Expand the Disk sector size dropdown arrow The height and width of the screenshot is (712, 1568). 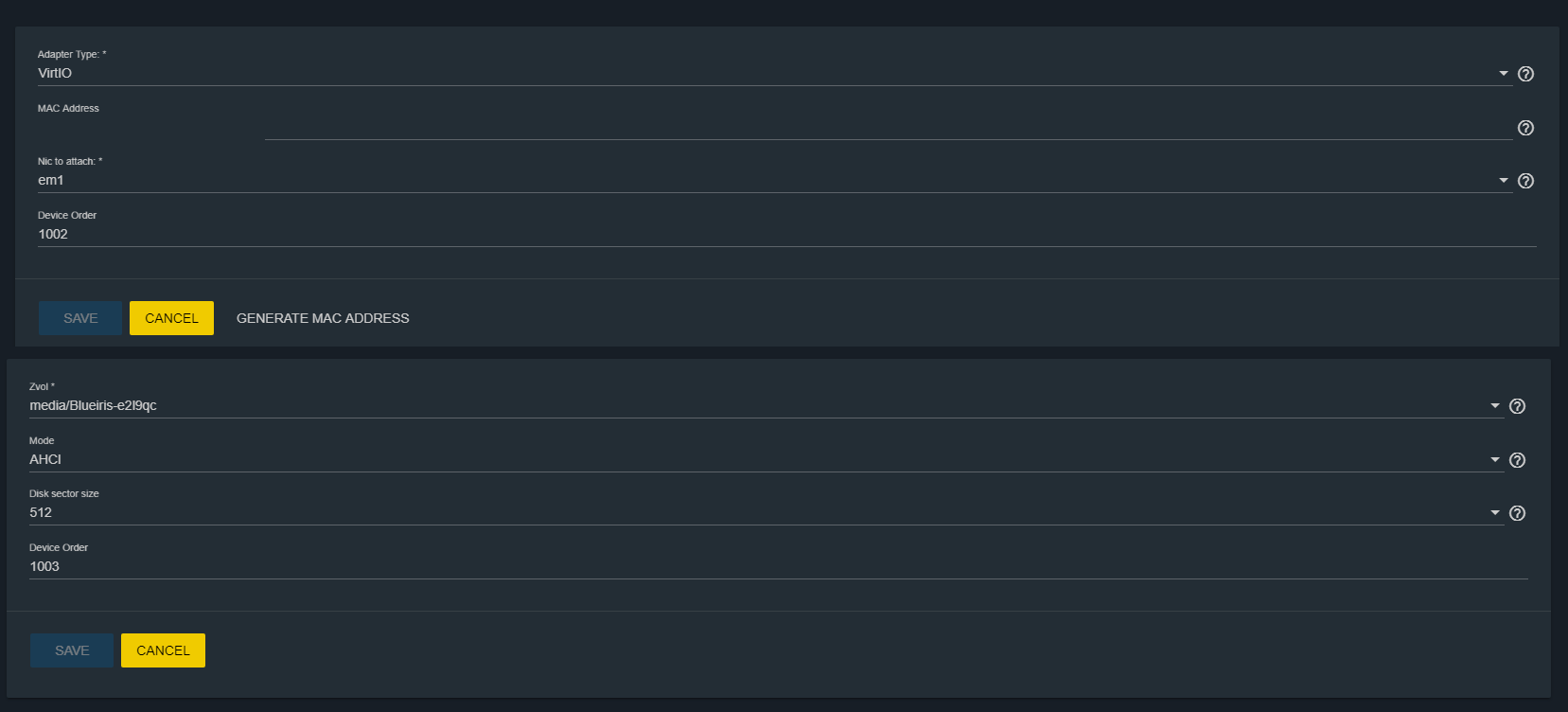point(1495,513)
